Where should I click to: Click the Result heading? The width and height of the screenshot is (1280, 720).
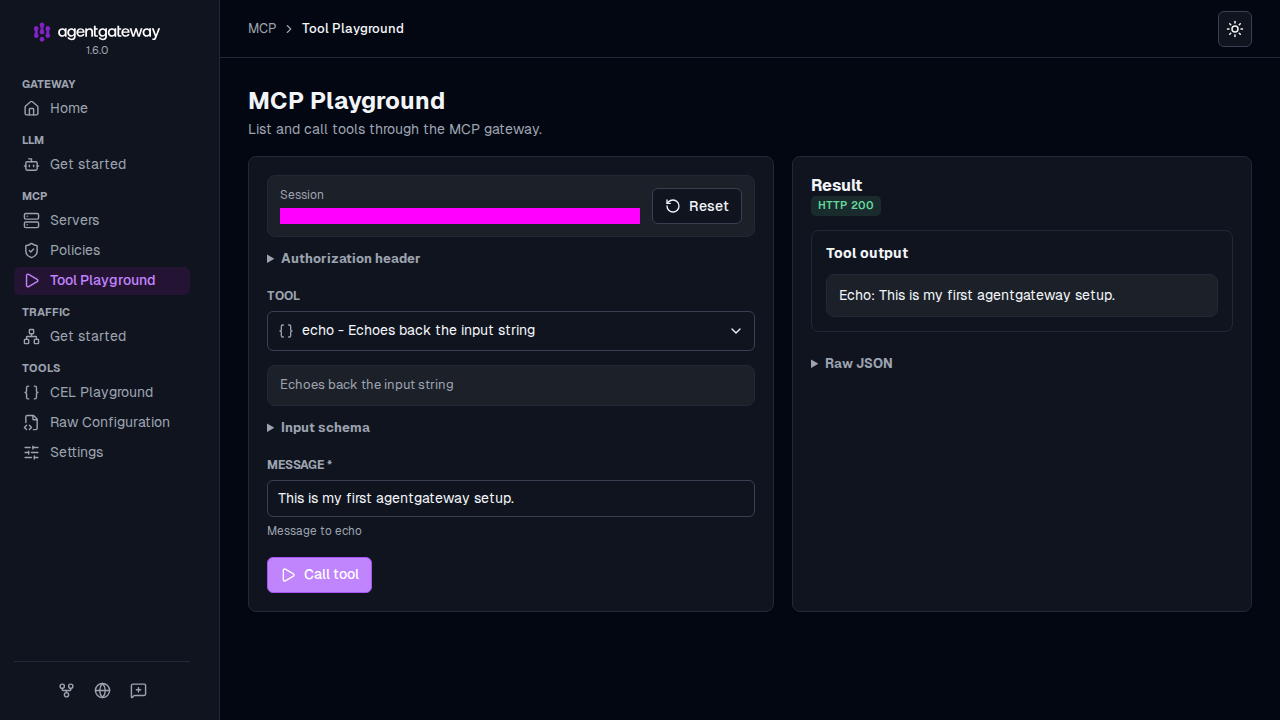click(x=836, y=185)
